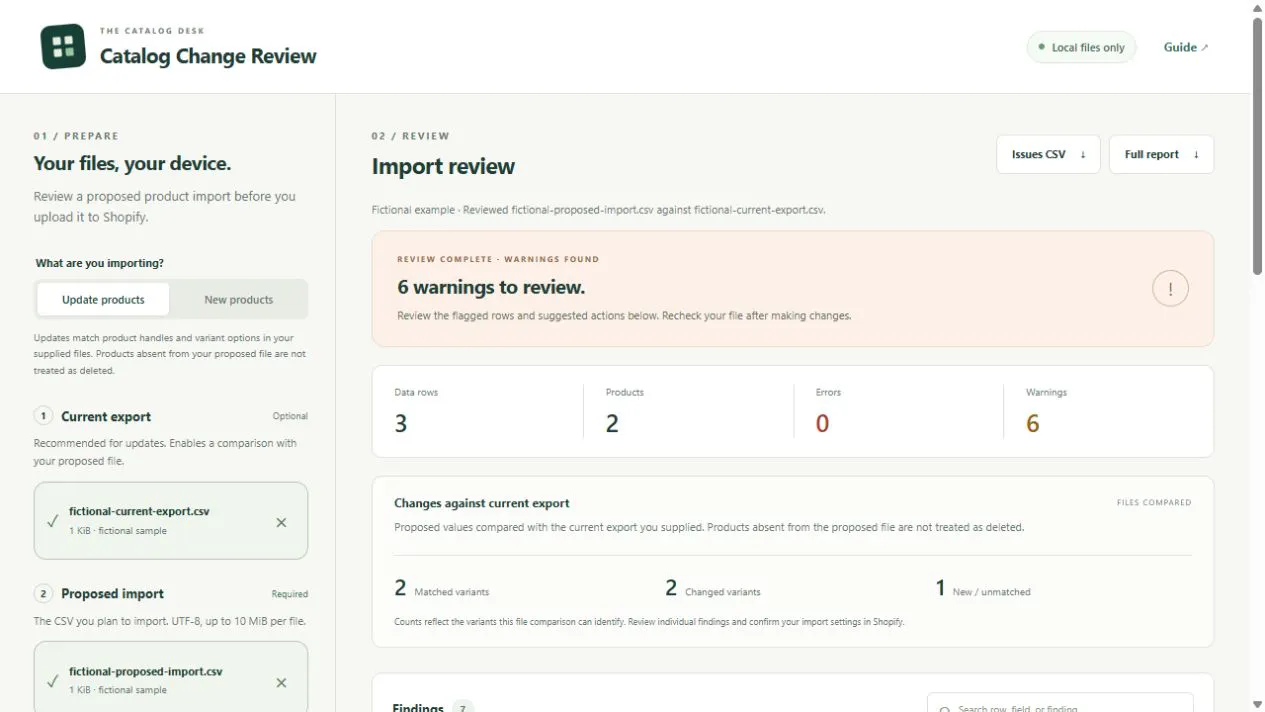Click the New / unmatched count
Screen dimensions: 1265x712
tap(940, 588)
